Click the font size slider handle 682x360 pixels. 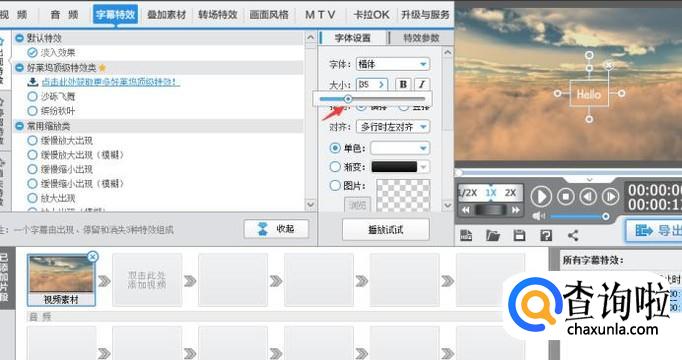coord(348,99)
